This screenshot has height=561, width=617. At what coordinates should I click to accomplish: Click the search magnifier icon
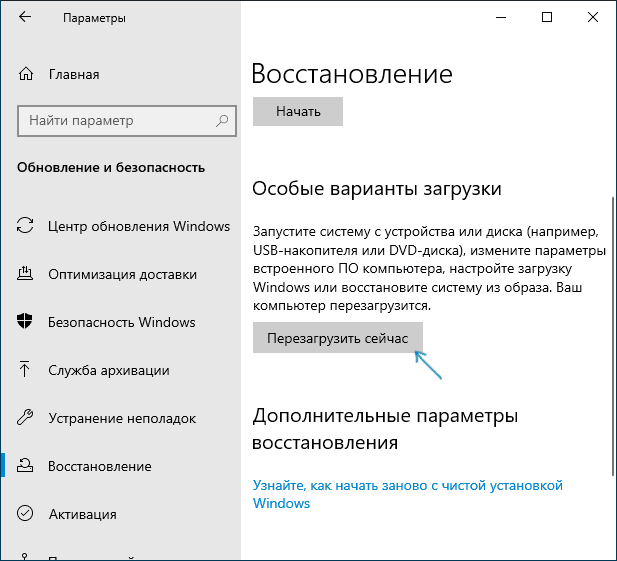[217, 120]
